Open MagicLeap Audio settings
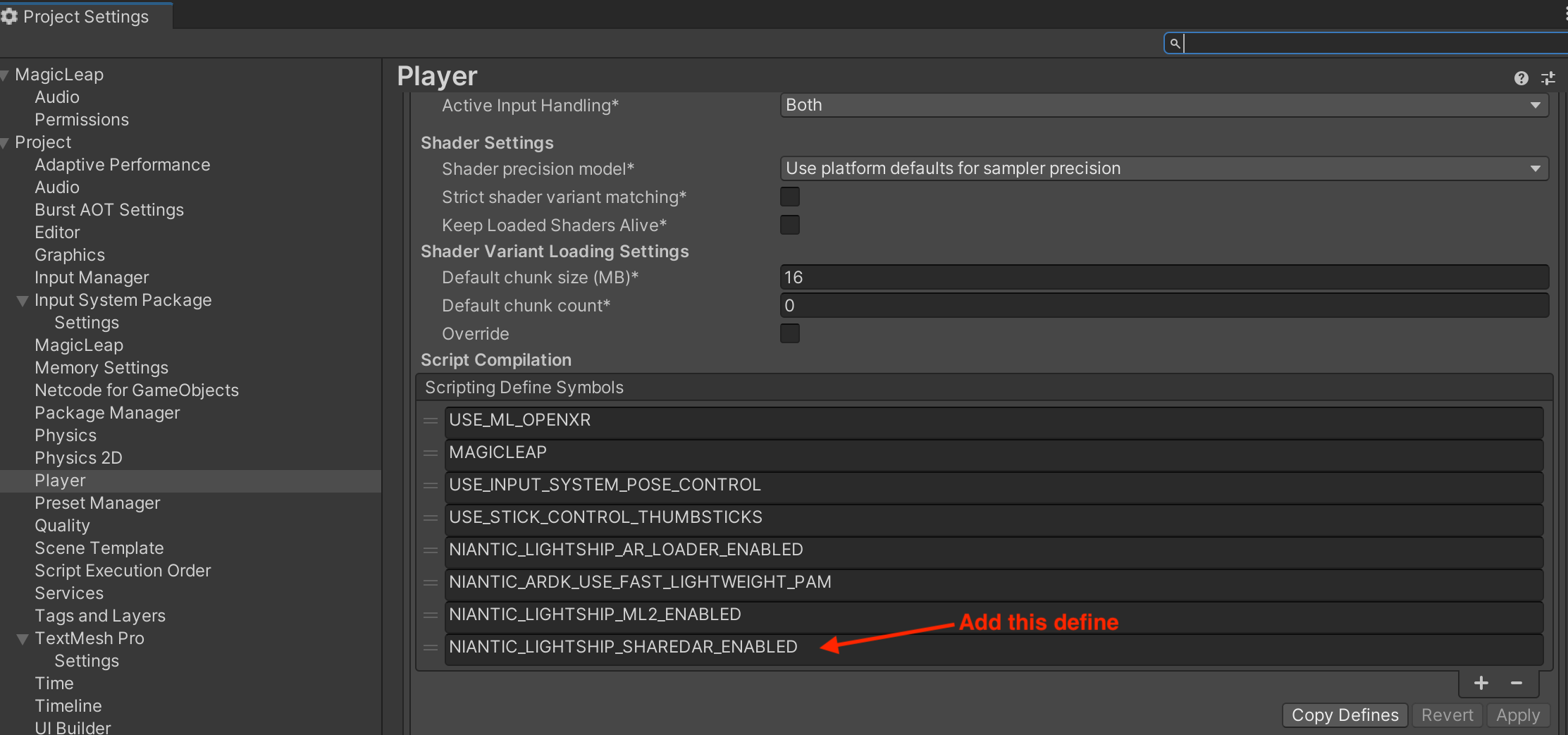The image size is (1568, 735). (x=57, y=97)
